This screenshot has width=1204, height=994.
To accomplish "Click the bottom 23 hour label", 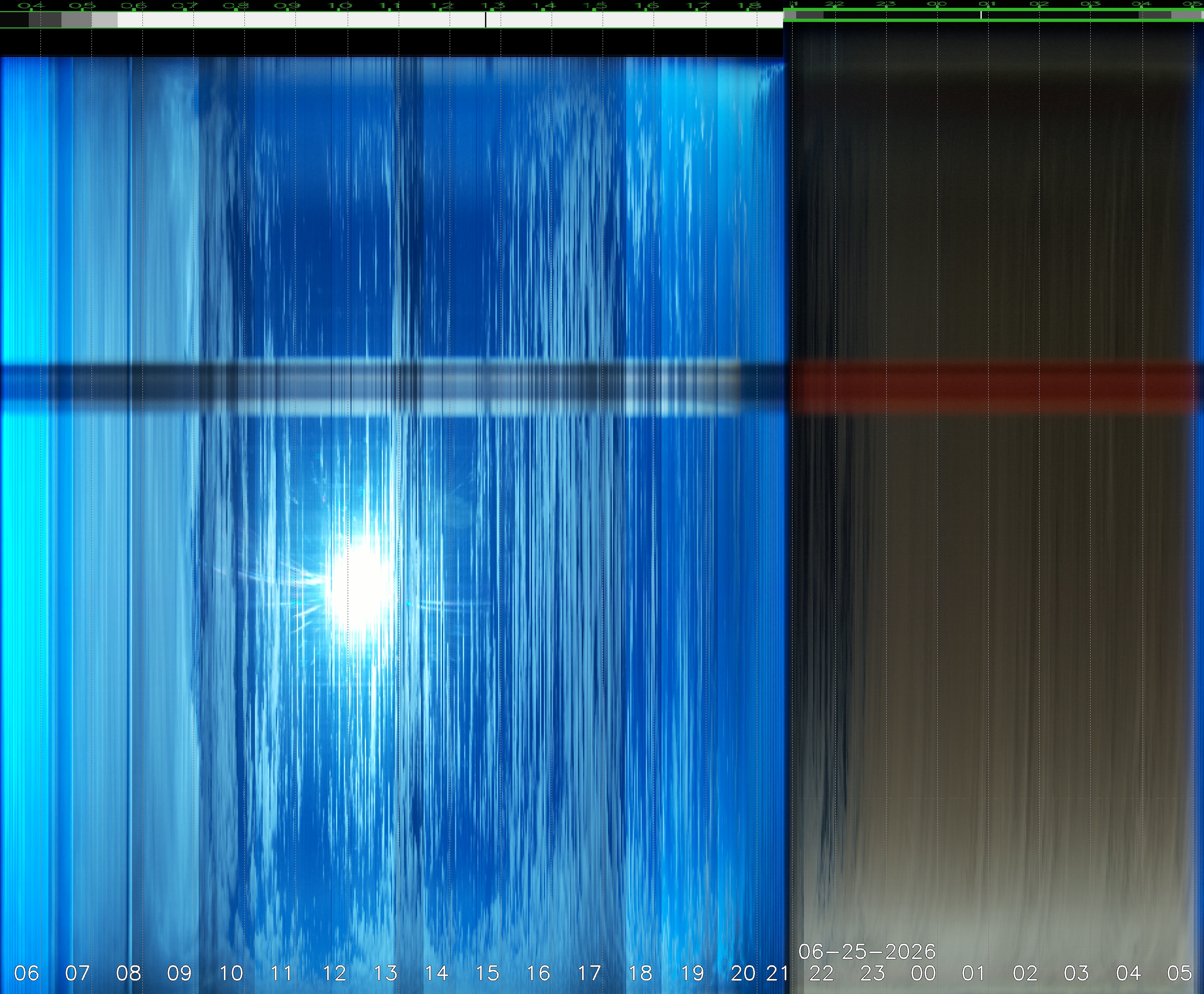I will coord(872,973).
